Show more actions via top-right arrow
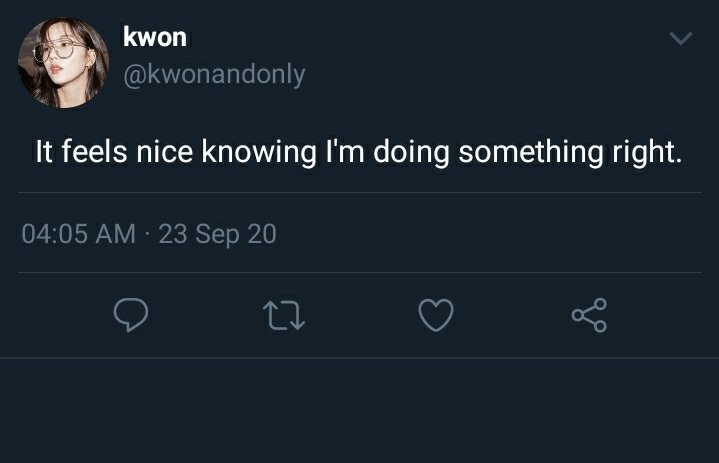The height and width of the screenshot is (463, 719). click(x=680, y=38)
